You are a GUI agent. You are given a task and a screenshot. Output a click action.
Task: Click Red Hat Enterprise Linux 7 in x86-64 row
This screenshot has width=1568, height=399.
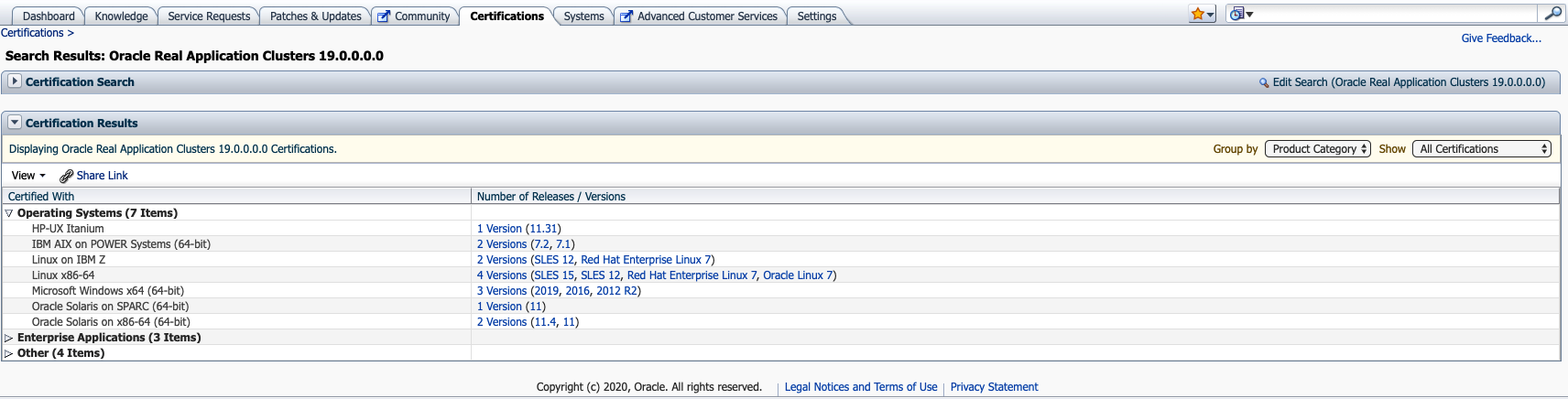coord(691,275)
